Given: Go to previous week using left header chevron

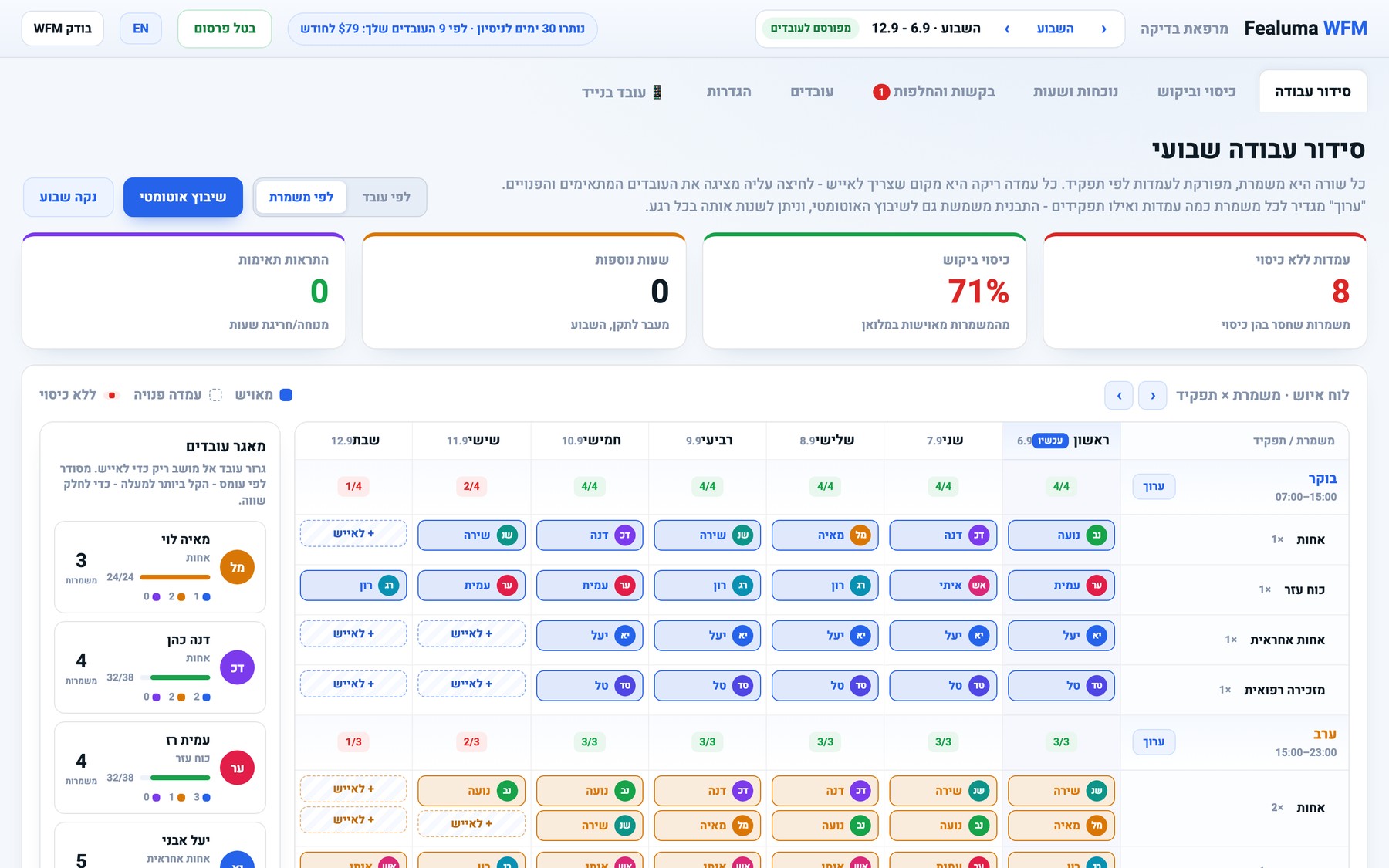Looking at the screenshot, I should click(x=1007, y=29).
